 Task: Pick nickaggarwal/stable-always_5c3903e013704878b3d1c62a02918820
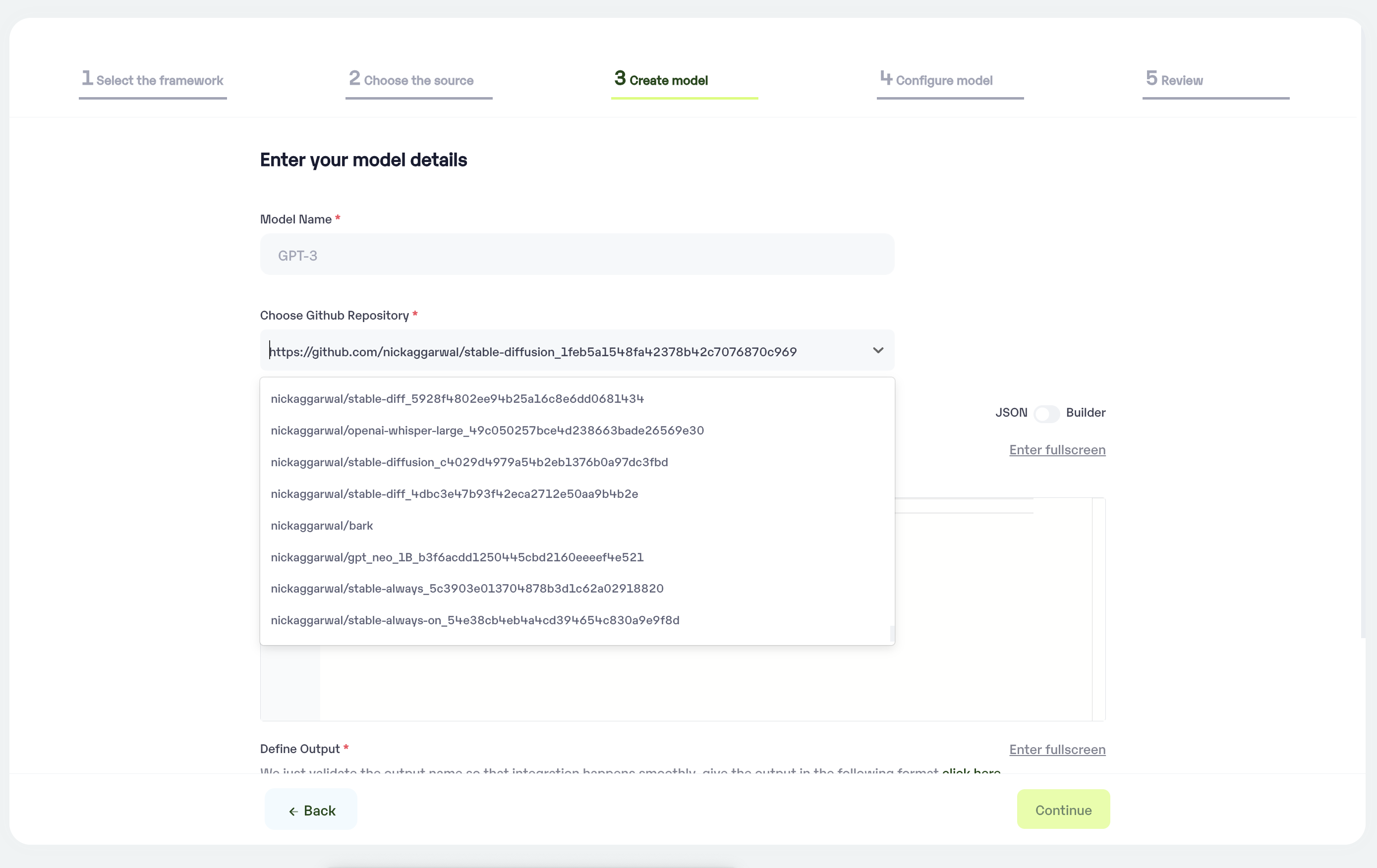click(x=577, y=589)
